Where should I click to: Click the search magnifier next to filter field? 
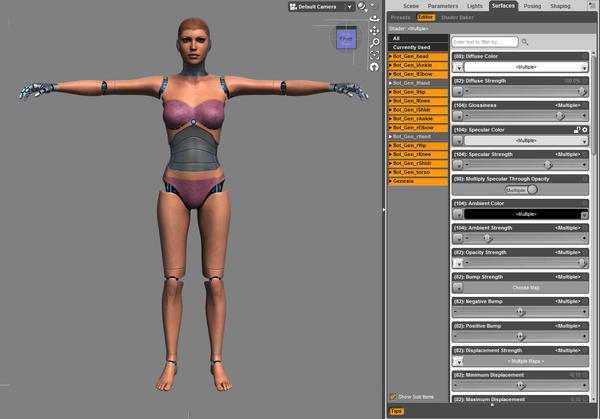(525, 42)
